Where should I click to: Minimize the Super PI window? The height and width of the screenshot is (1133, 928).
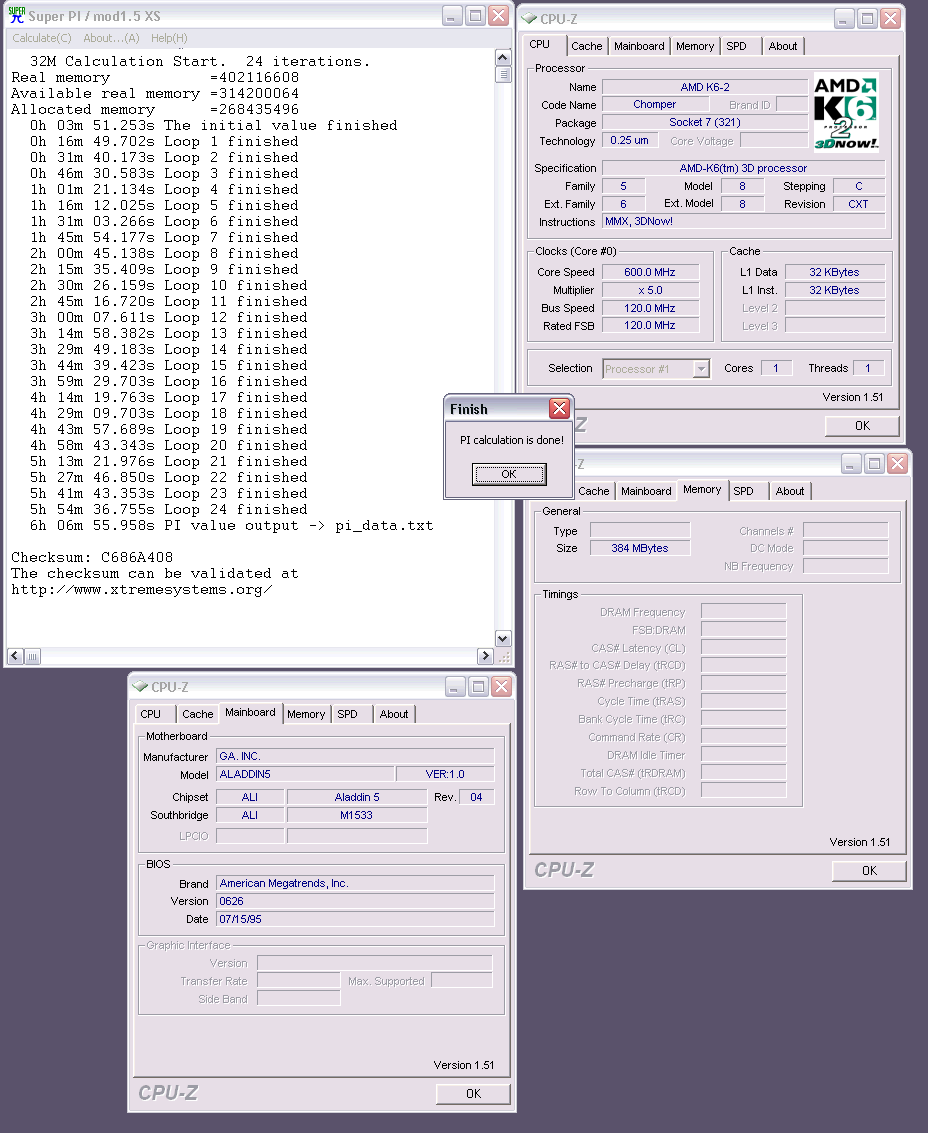pos(452,16)
